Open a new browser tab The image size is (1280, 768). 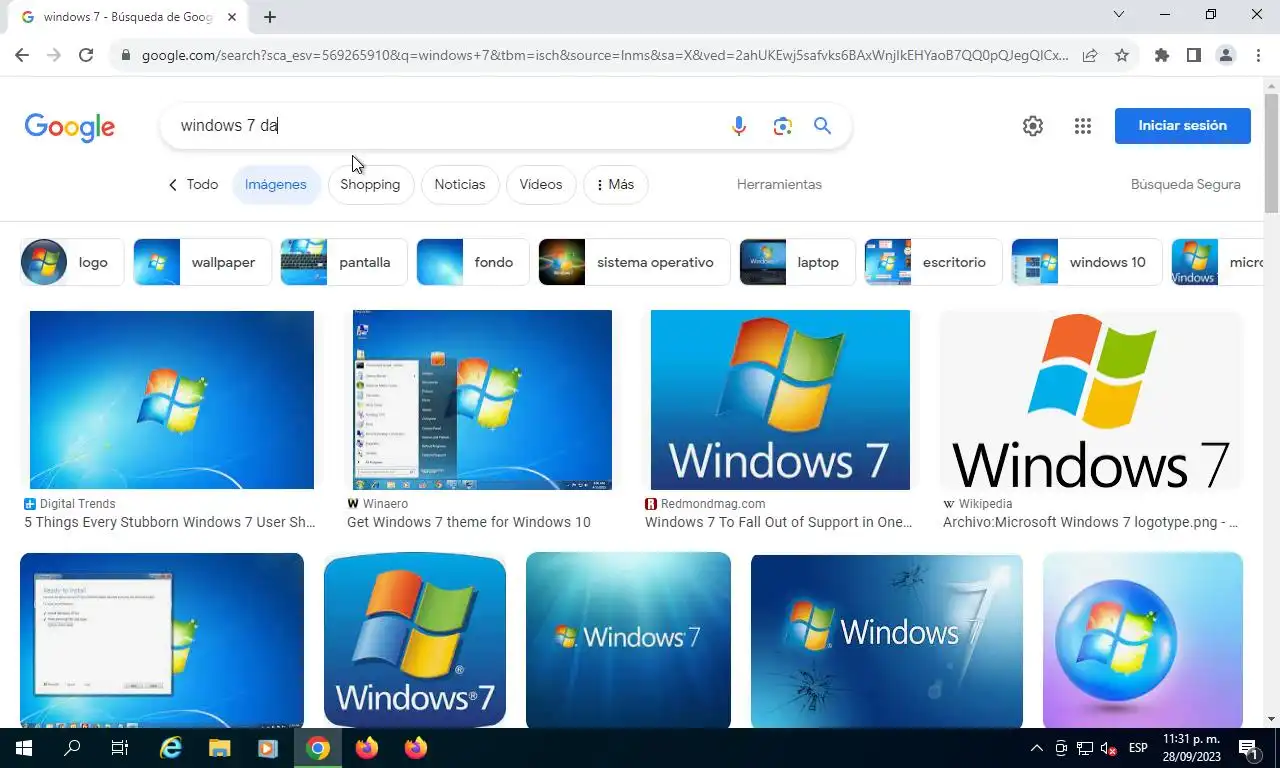[270, 17]
